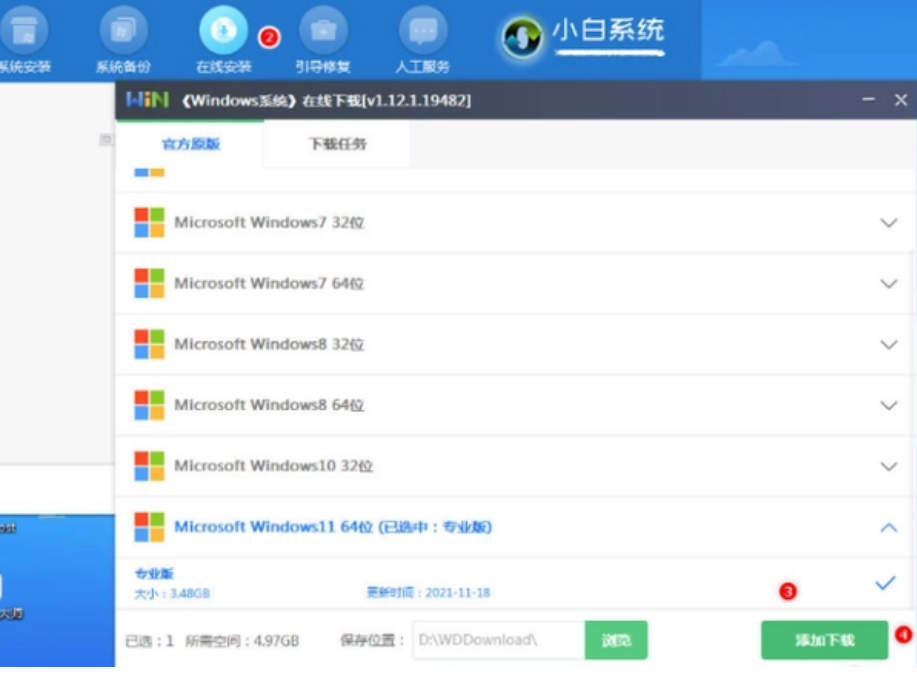Image resolution: width=917 pixels, height=676 pixels.
Task: Collapse Microsoft Windows11 64位 chevron
Action: tap(889, 527)
